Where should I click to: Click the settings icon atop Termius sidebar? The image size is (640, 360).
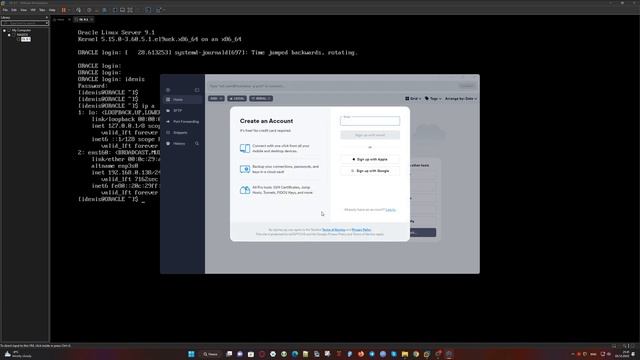[x=168, y=90]
